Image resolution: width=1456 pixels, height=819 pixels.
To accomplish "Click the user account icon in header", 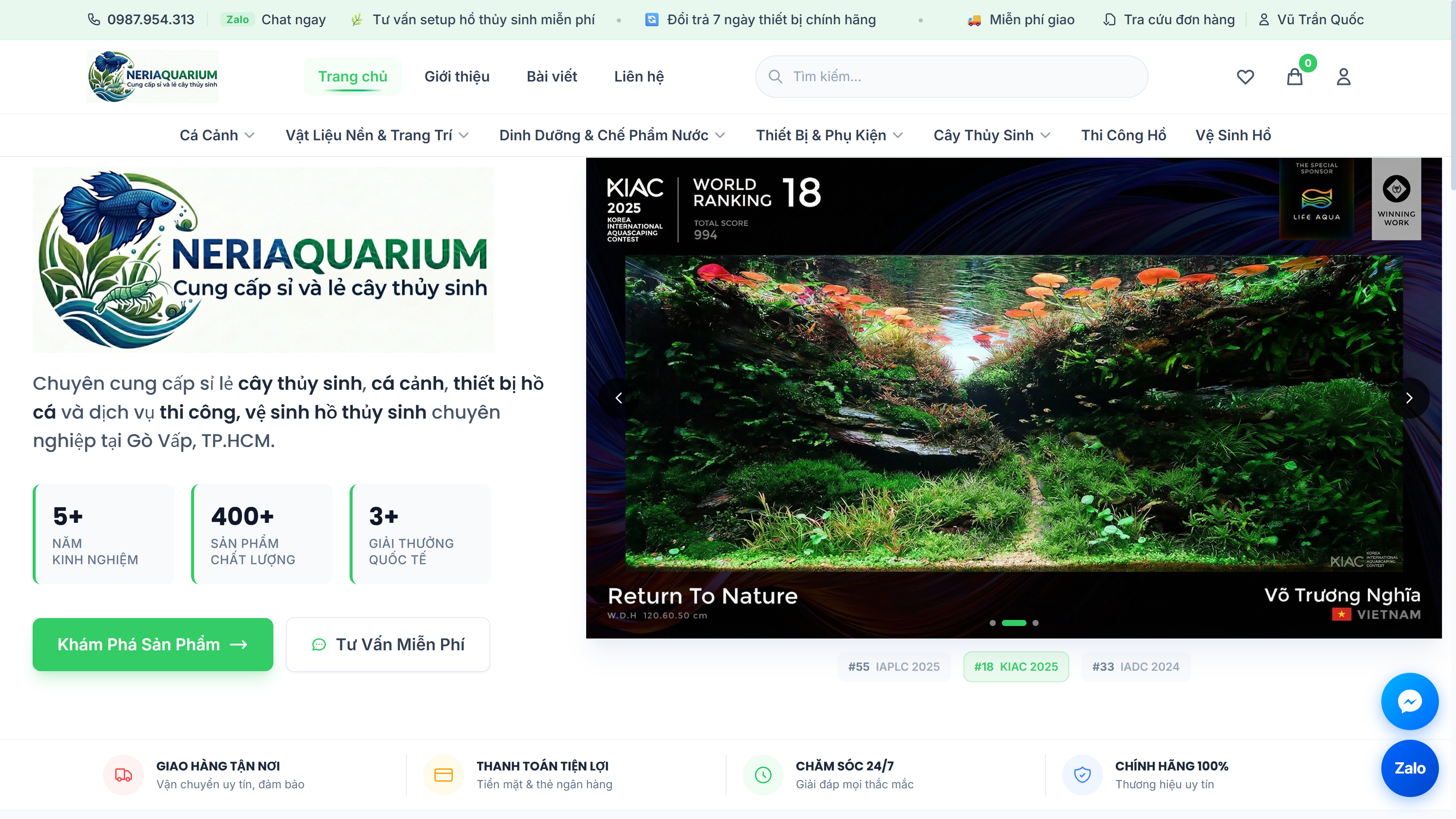I will click(x=1343, y=77).
